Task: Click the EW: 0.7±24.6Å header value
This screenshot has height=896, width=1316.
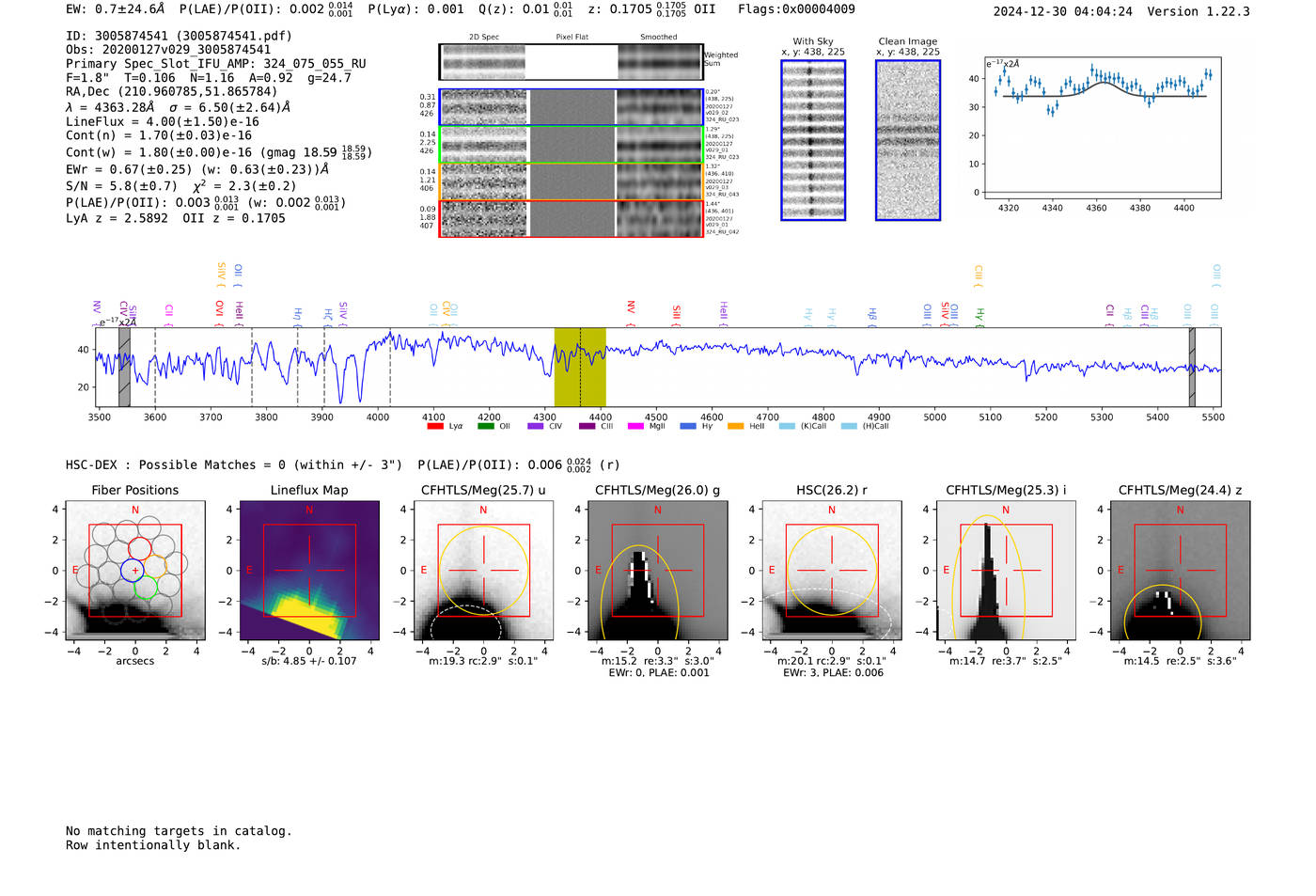Action: click(x=116, y=9)
